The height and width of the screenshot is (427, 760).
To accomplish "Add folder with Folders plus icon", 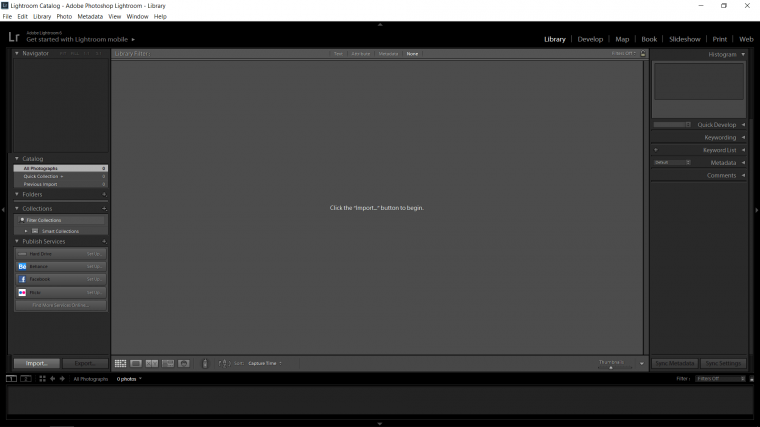I will [x=104, y=194].
